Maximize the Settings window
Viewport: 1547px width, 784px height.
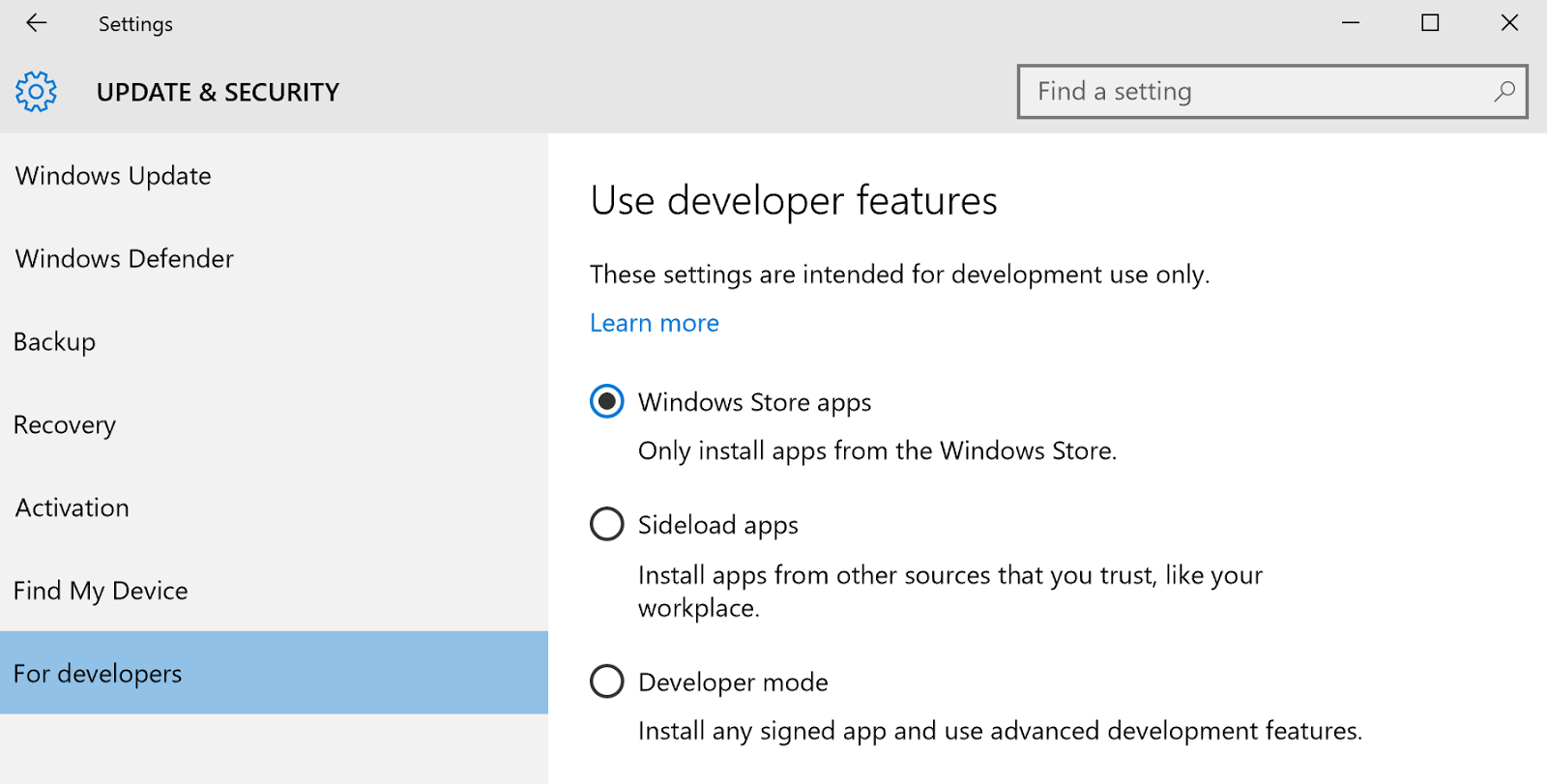[1430, 23]
